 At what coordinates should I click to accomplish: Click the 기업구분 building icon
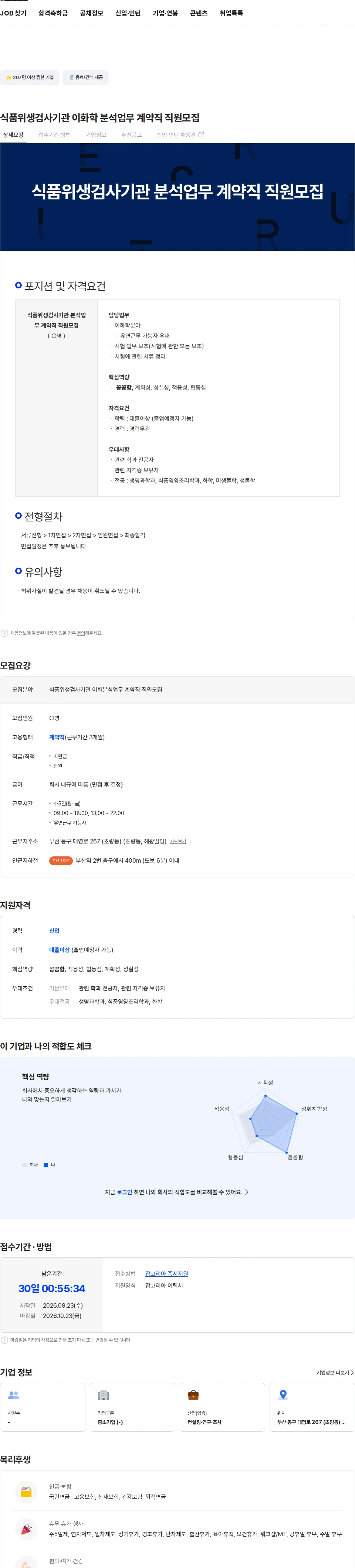point(103,1394)
